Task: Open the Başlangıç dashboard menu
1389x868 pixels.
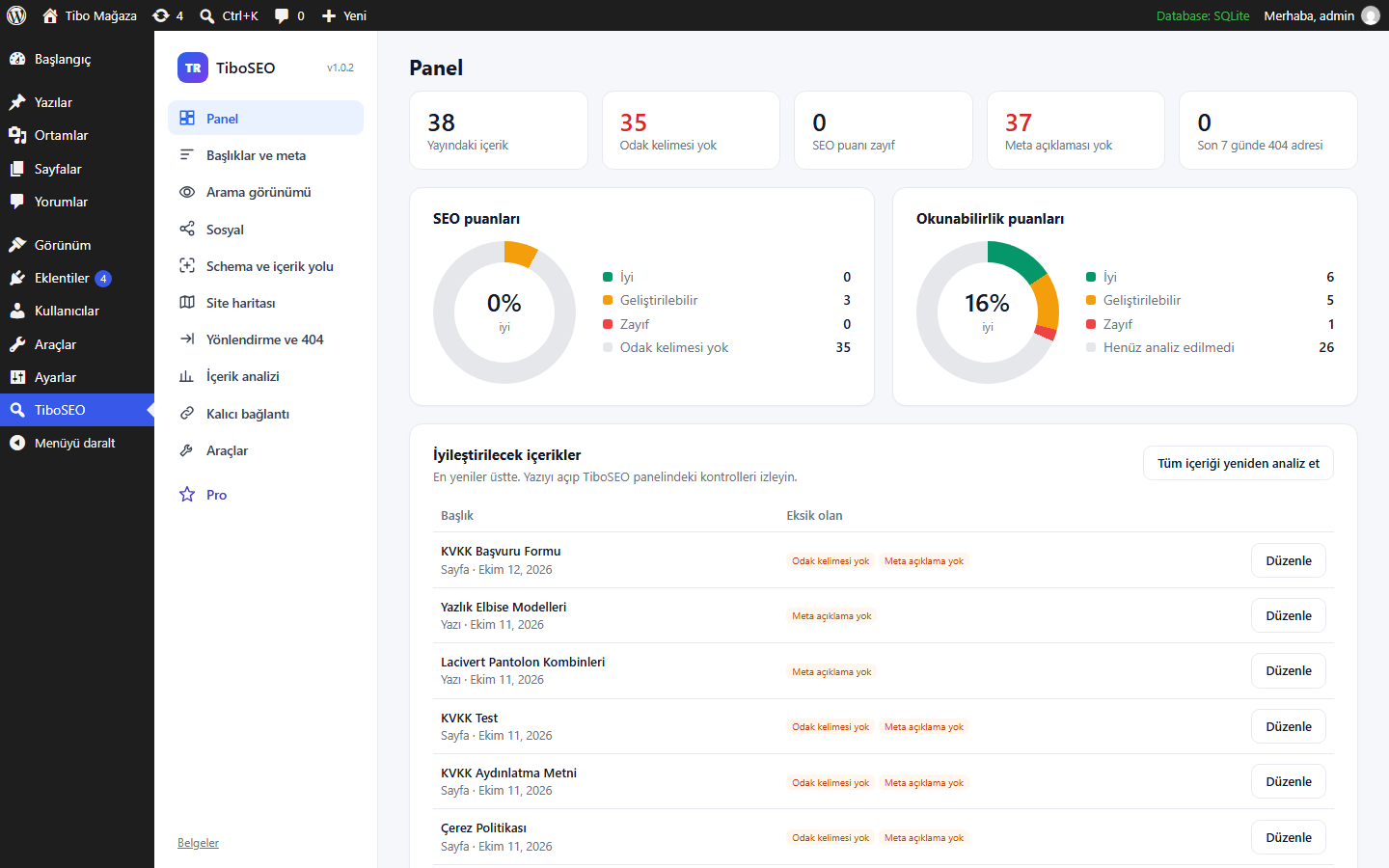Action: [77, 59]
